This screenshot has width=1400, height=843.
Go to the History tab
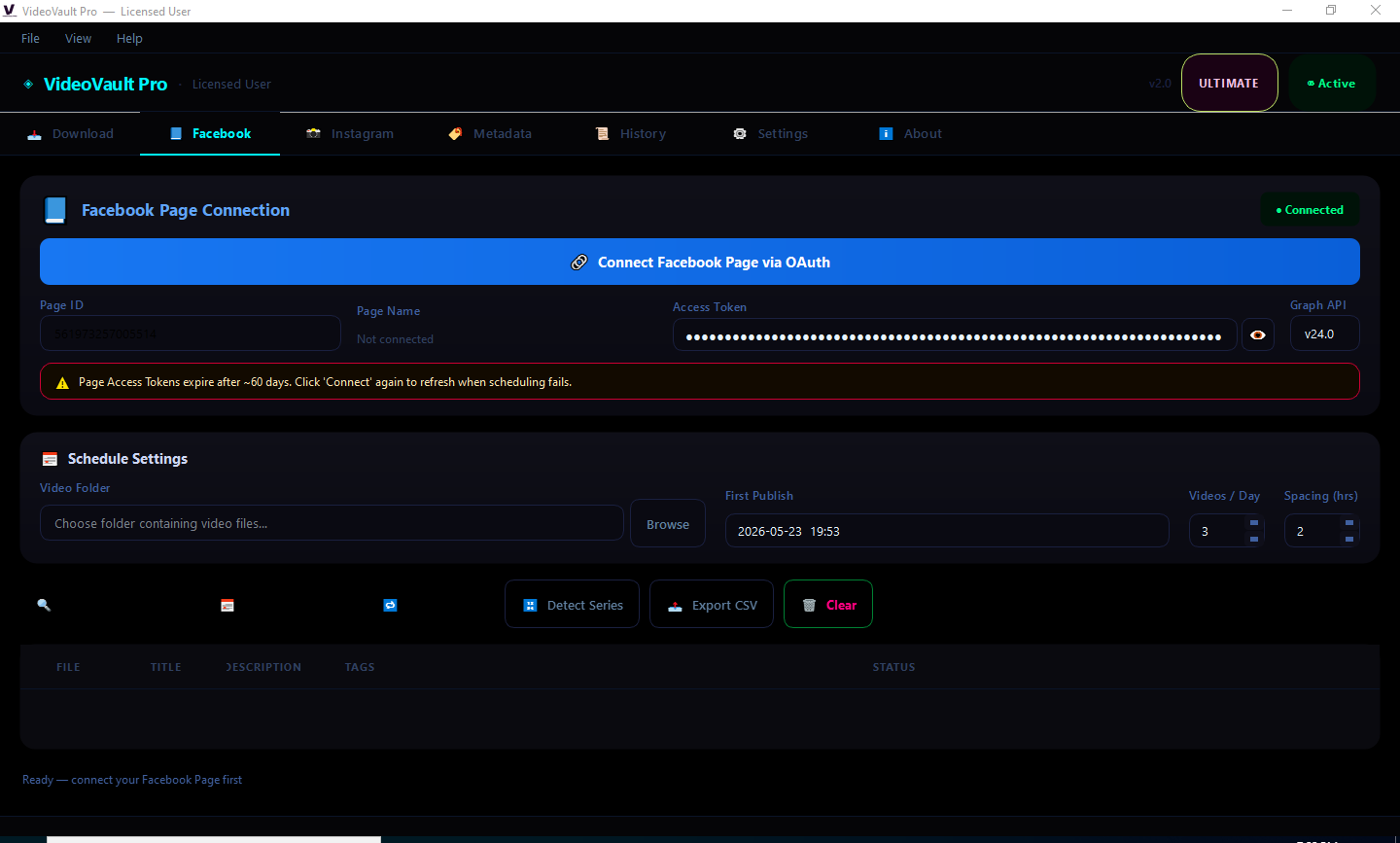tap(631, 134)
